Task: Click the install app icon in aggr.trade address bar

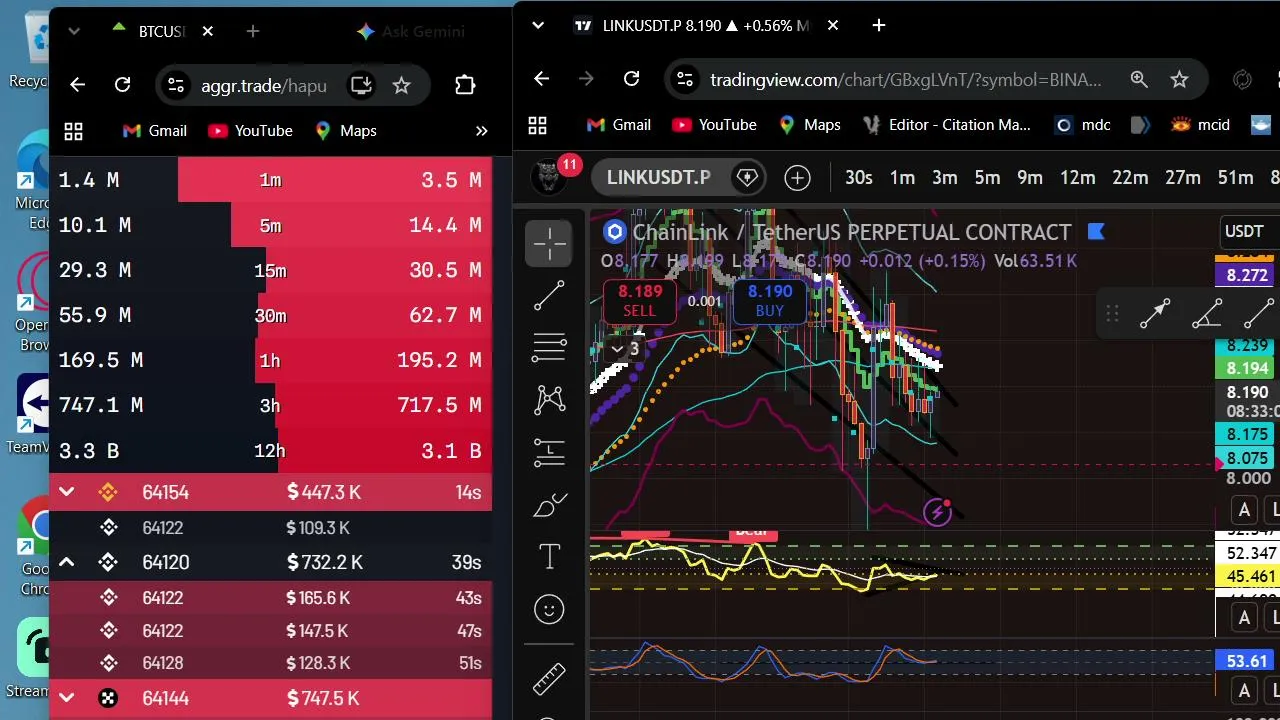Action: coord(361,85)
